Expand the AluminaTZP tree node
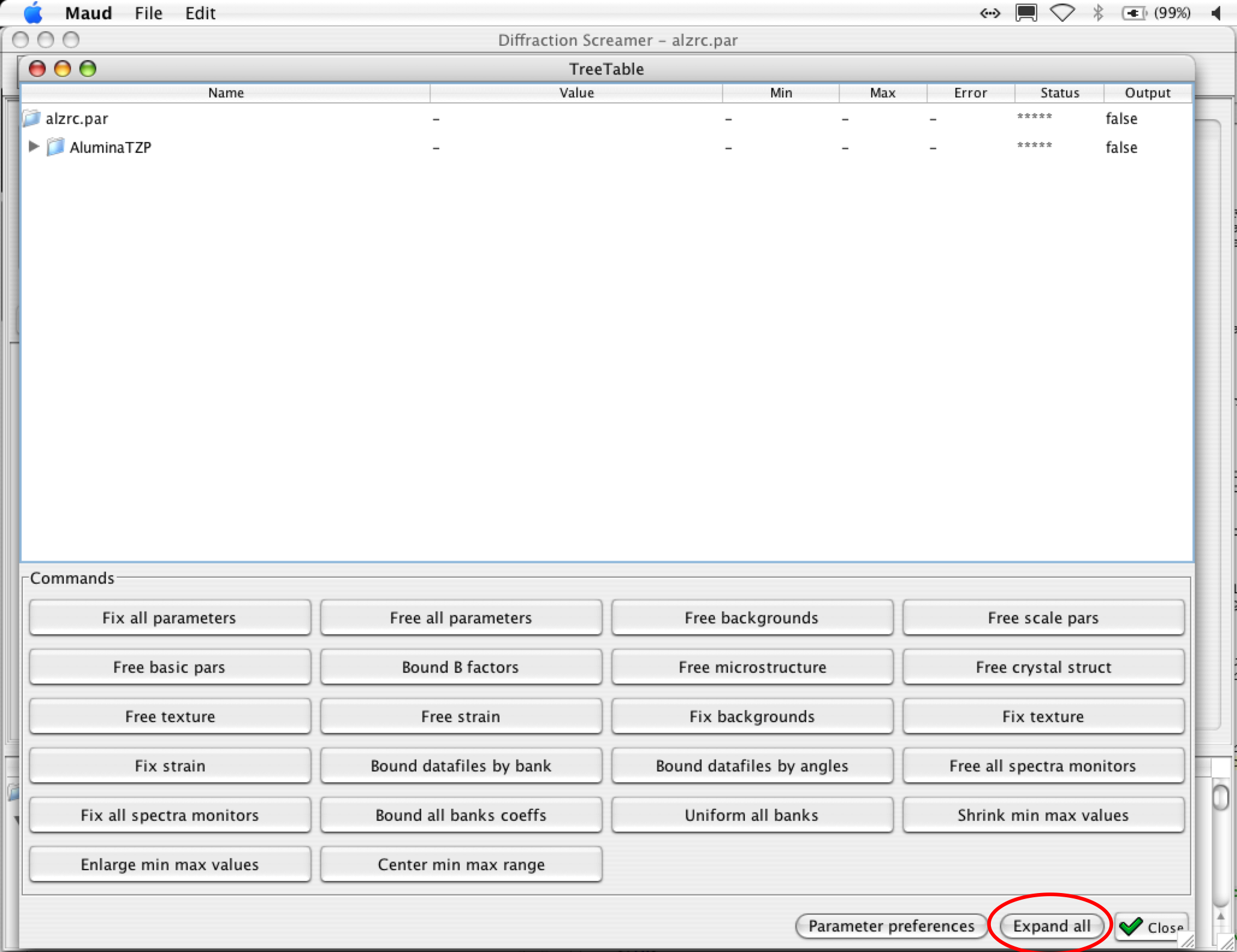 (x=34, y=146)
